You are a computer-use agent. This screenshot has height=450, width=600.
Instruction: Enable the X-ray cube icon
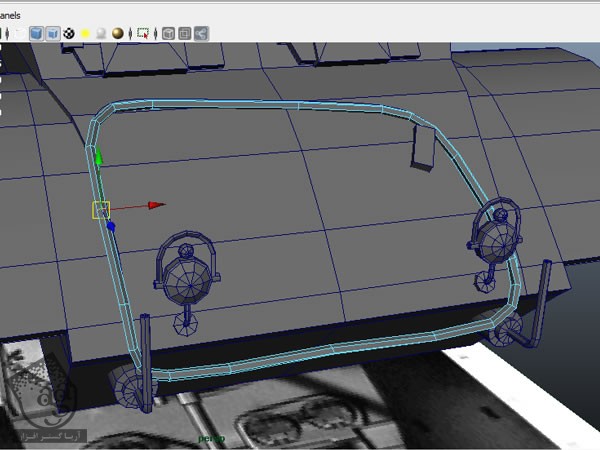tap(168, 33)
